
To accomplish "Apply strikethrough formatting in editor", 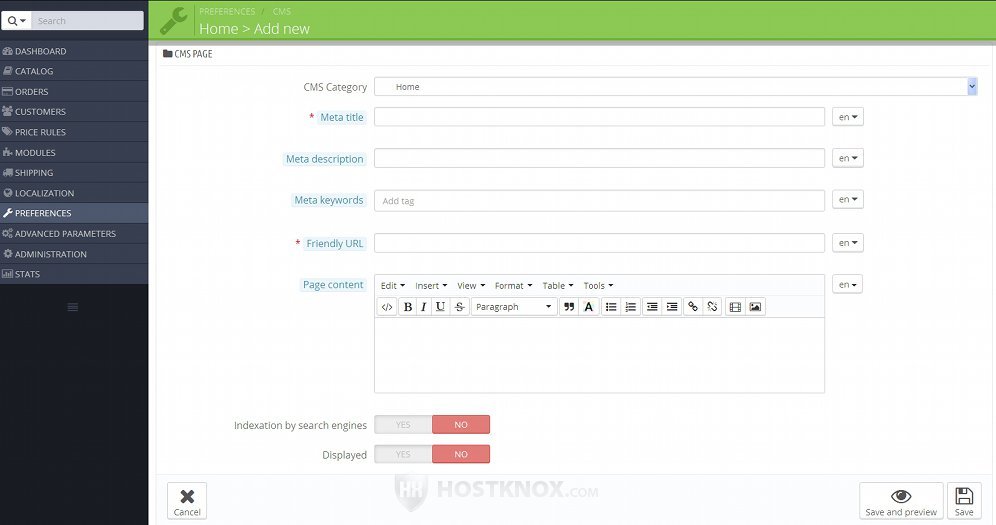I will pos(460,307).
